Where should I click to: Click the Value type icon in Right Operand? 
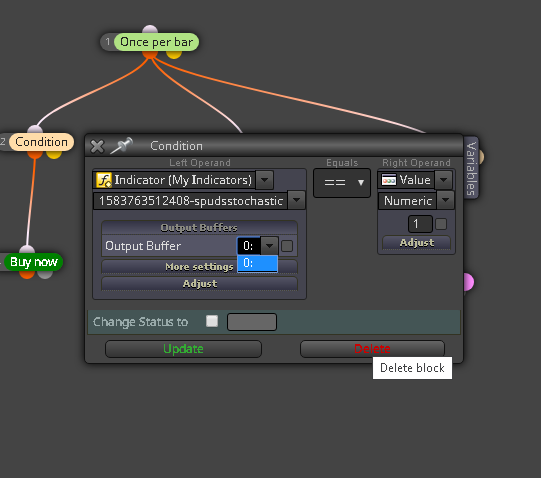point(389,180)
